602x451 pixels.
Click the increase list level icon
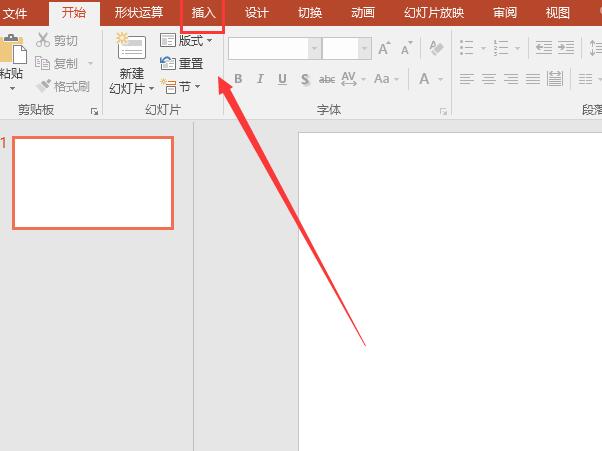(566, 48)
